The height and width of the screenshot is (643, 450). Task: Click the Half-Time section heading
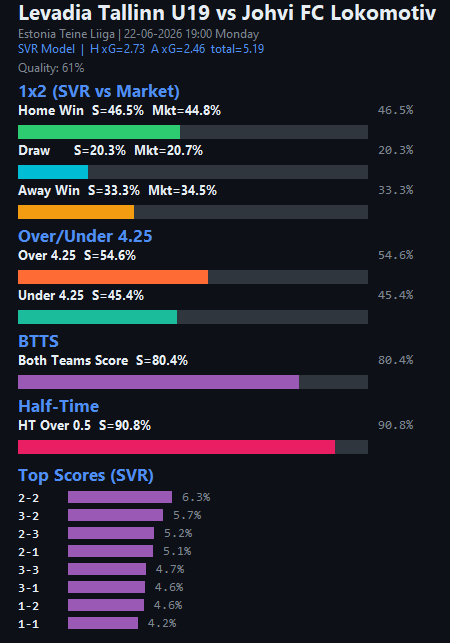tap(59, 406)
